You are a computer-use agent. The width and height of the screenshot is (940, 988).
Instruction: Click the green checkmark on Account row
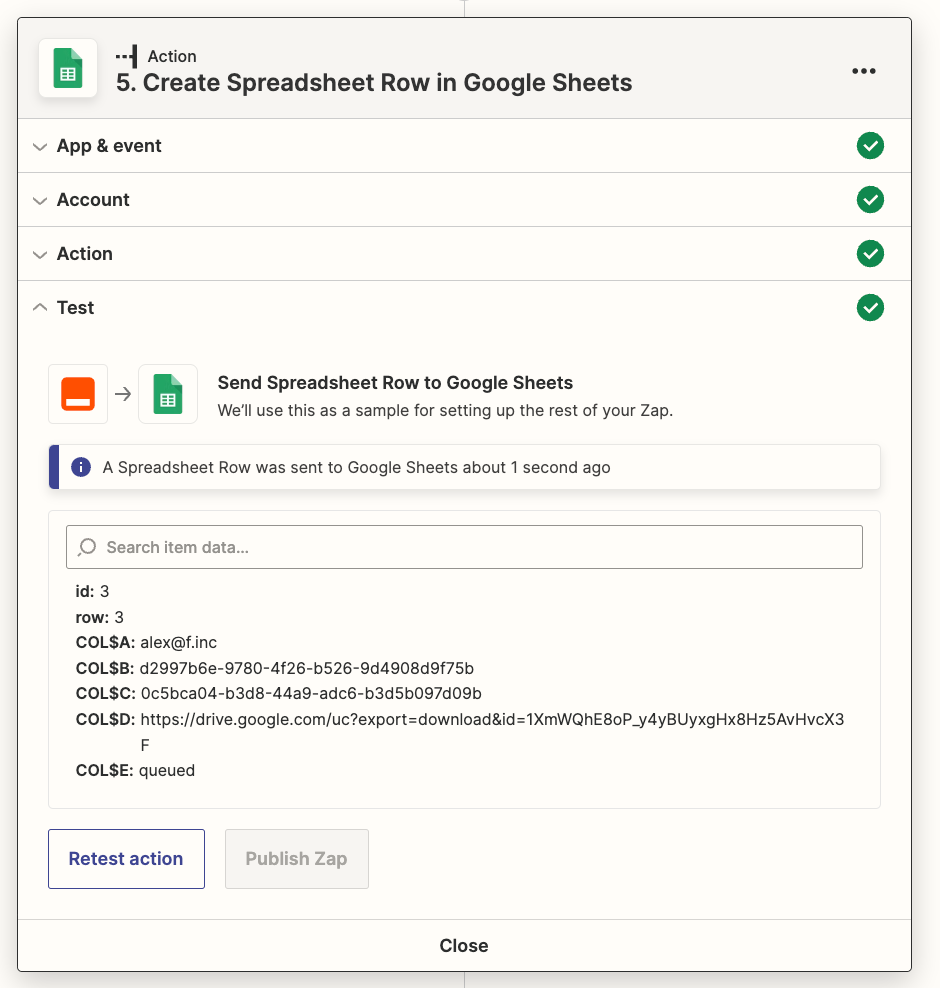(x=870, y=200)
